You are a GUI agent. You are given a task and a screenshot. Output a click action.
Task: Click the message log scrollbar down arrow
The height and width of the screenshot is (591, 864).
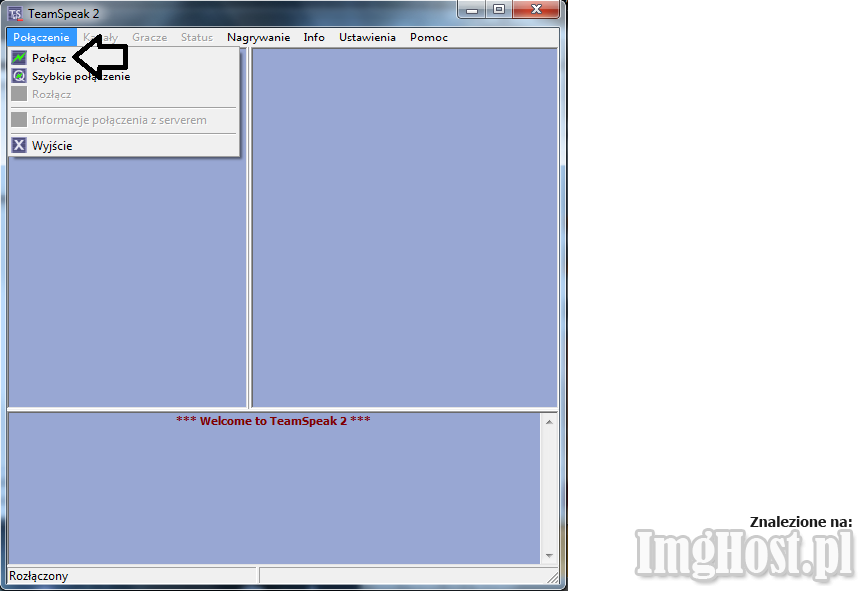point(549,556)
